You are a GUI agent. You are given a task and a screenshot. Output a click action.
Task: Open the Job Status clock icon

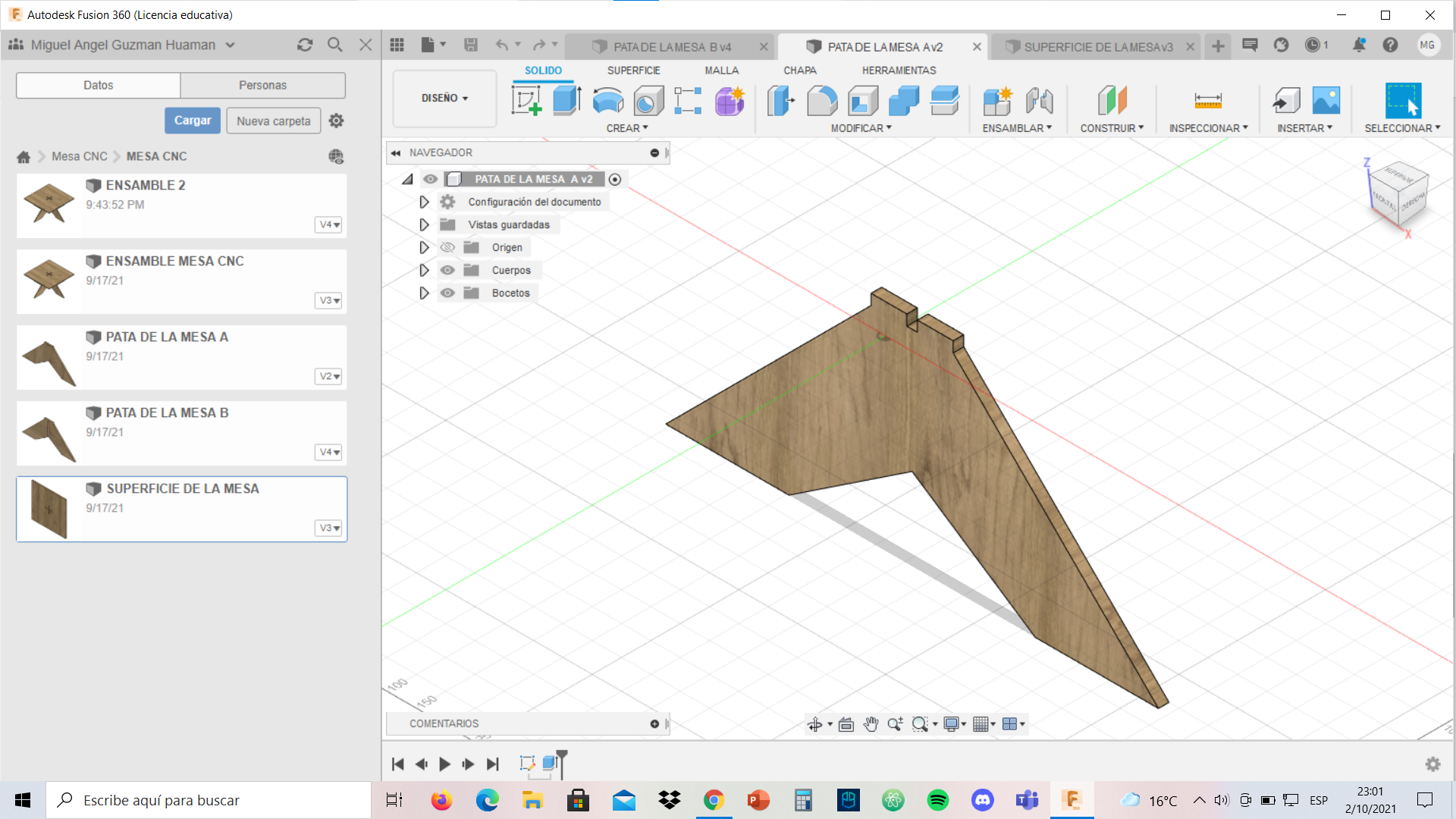pos(1313,45)
